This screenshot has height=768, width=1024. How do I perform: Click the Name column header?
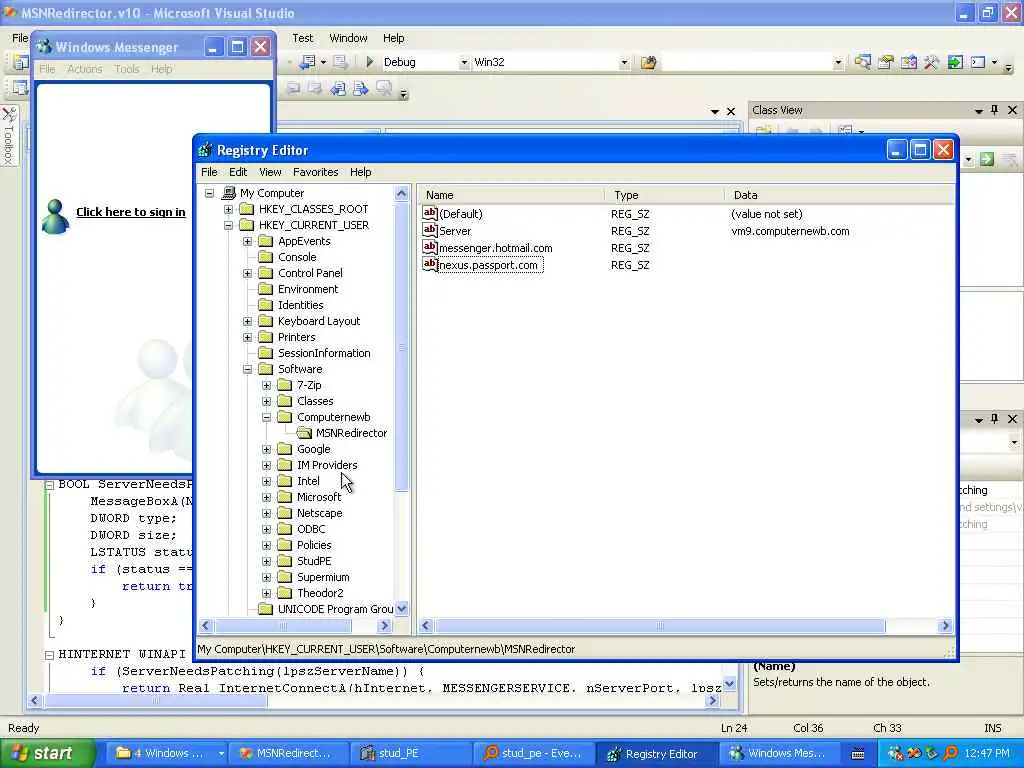point(511,195)
